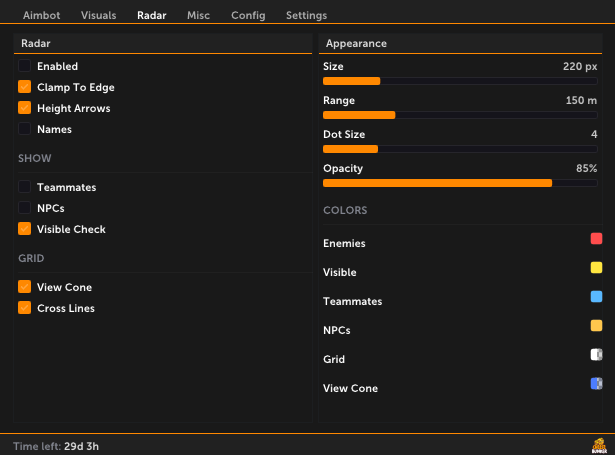Click the Time left 29d 3h text

click(x=56, y=446)
